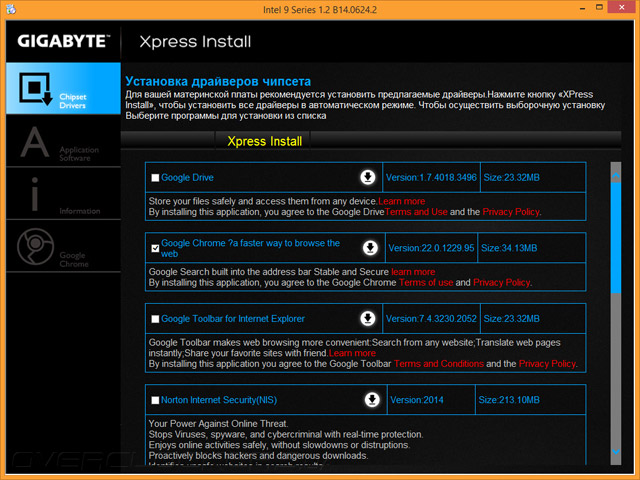The image size is (640, 480).
Task: Open the Information sidebar section
Action: tap(63, 194)
